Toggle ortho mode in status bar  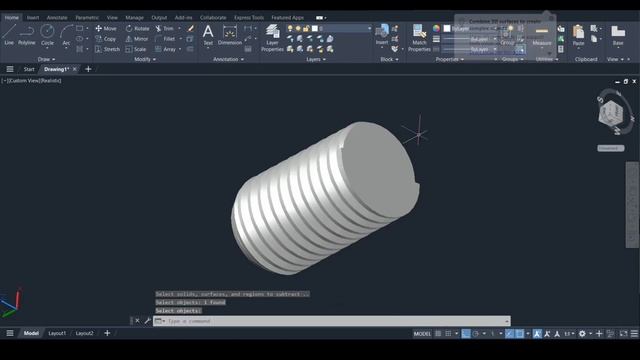tap(466, 333)
